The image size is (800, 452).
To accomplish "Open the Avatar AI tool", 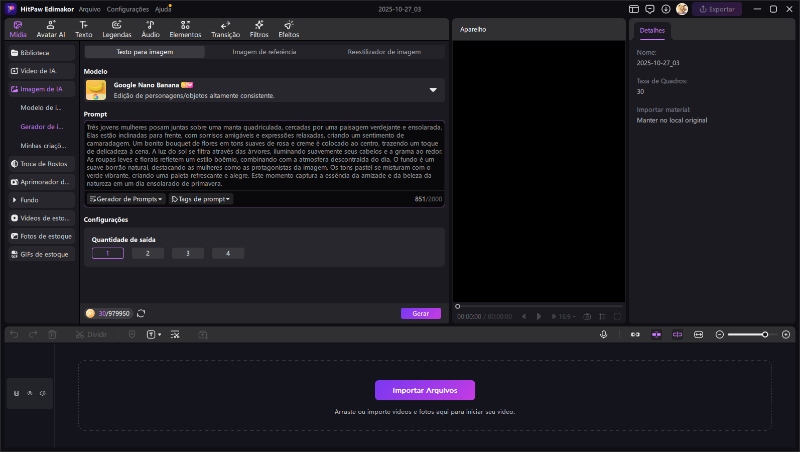I will pos(51,28).
